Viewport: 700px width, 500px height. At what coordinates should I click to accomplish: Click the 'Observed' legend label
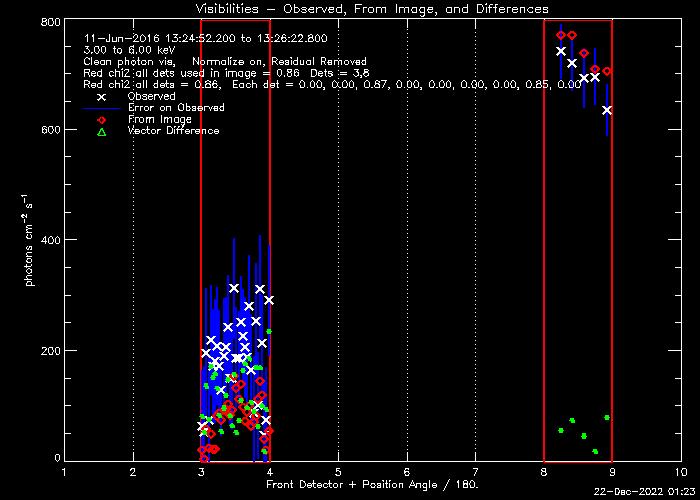coord(151,96)
